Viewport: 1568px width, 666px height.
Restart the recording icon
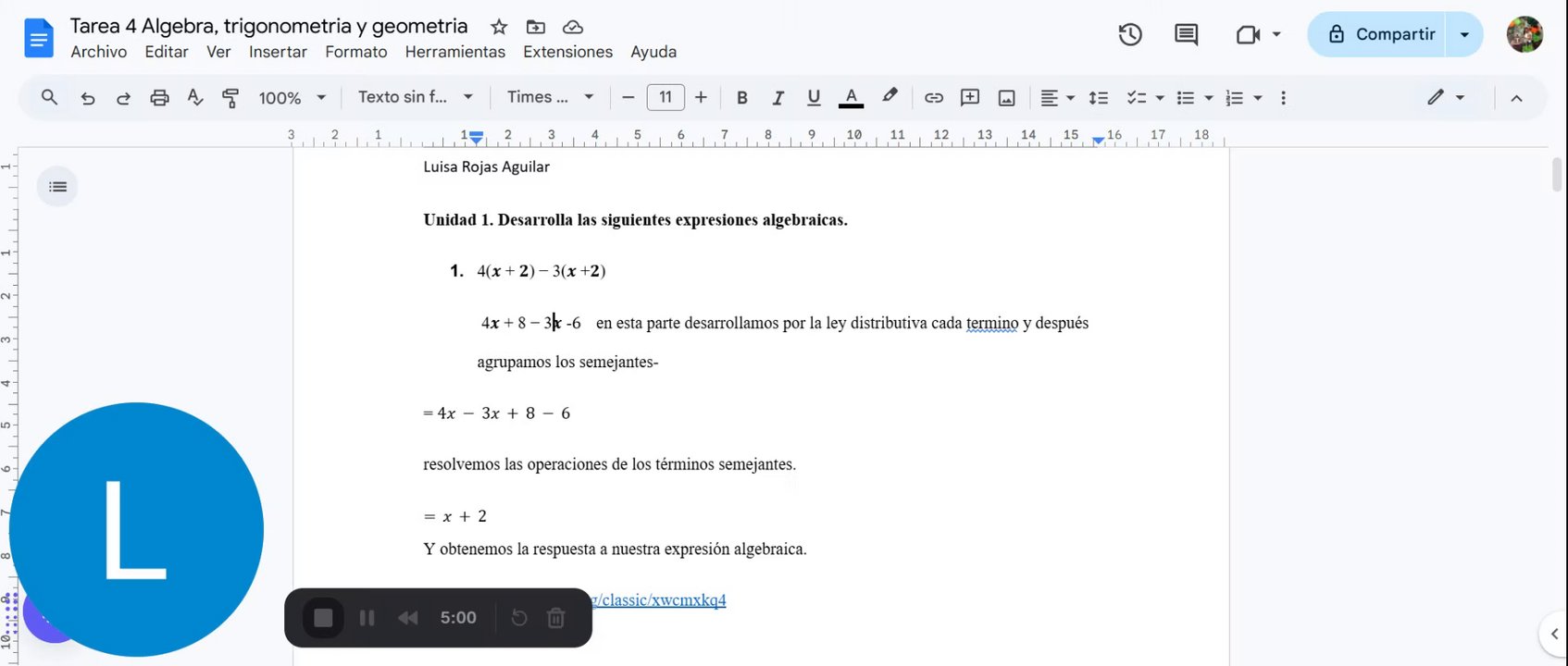pos(519,618)
